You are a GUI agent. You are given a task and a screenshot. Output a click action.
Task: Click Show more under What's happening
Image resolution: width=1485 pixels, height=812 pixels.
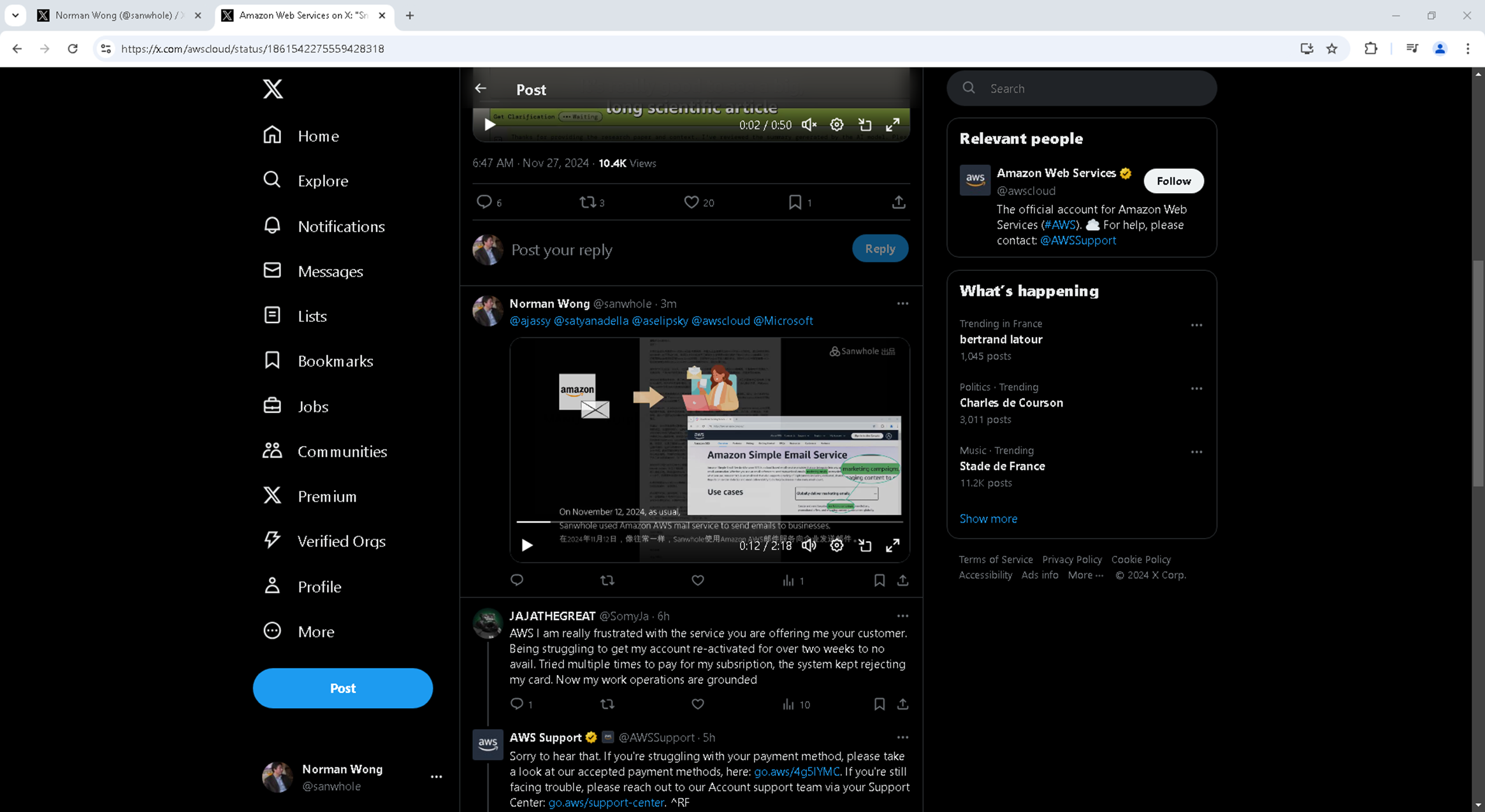coord(988,519)
